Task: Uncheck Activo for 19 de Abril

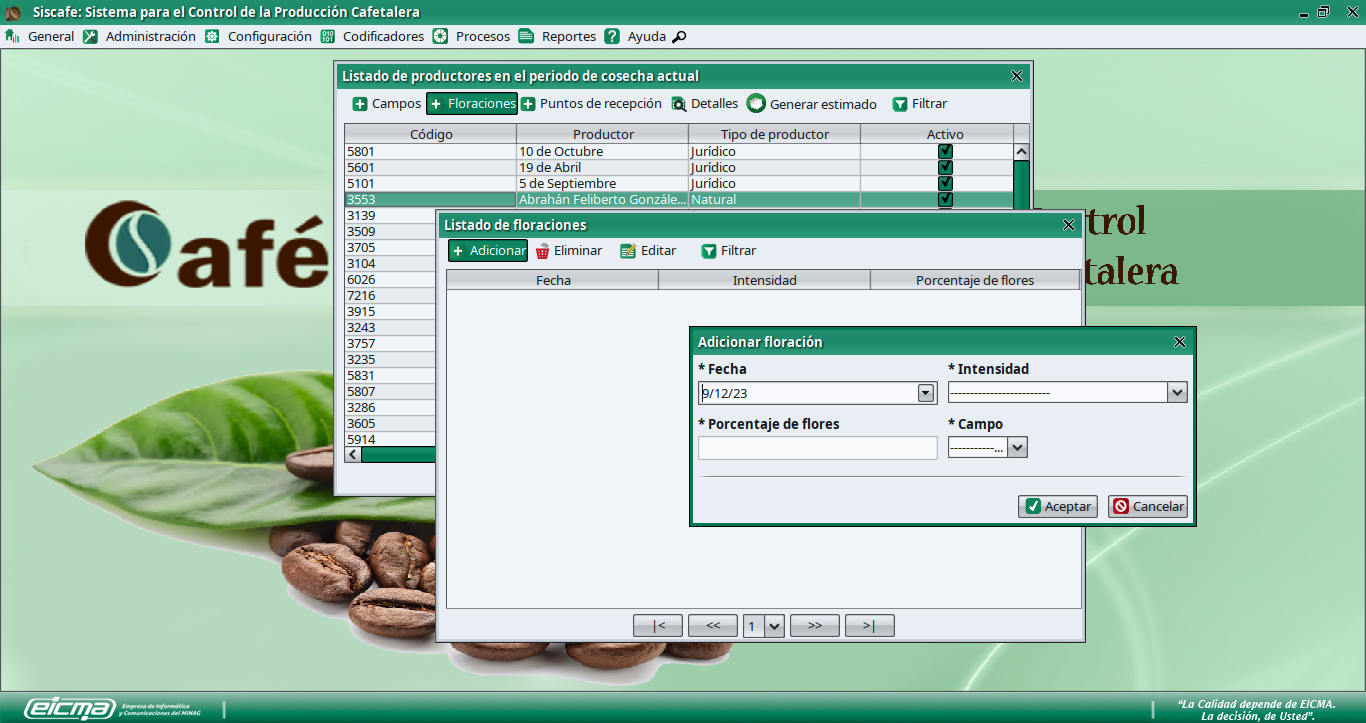Action: click(x=945, y=168)
